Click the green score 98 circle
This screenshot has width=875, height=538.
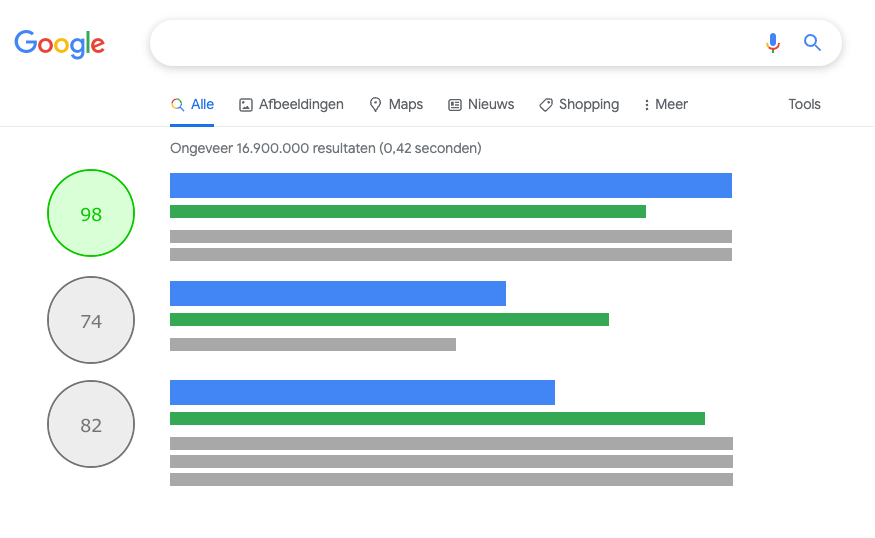[91, 213]
